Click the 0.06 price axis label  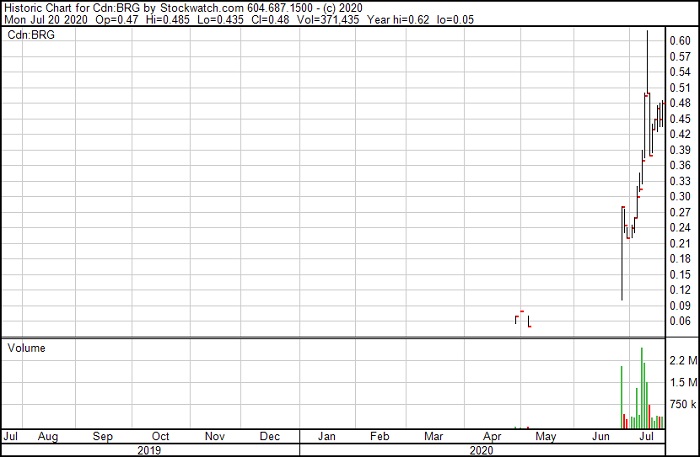tap(678, 320)
